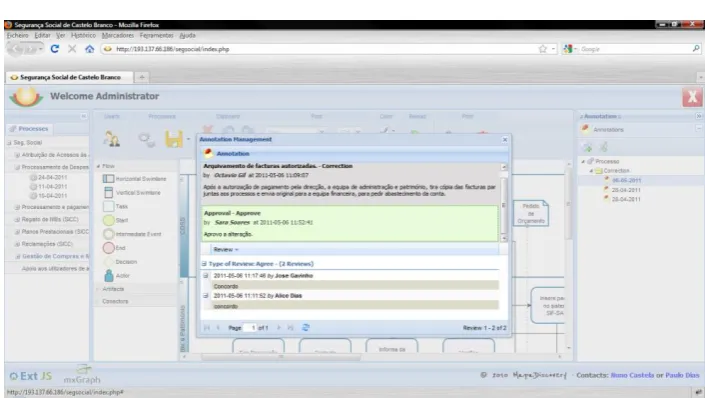Click the yellow Save diskette icon
The width and height of the screenshot is (705, 398).
[x=174, y=139]
